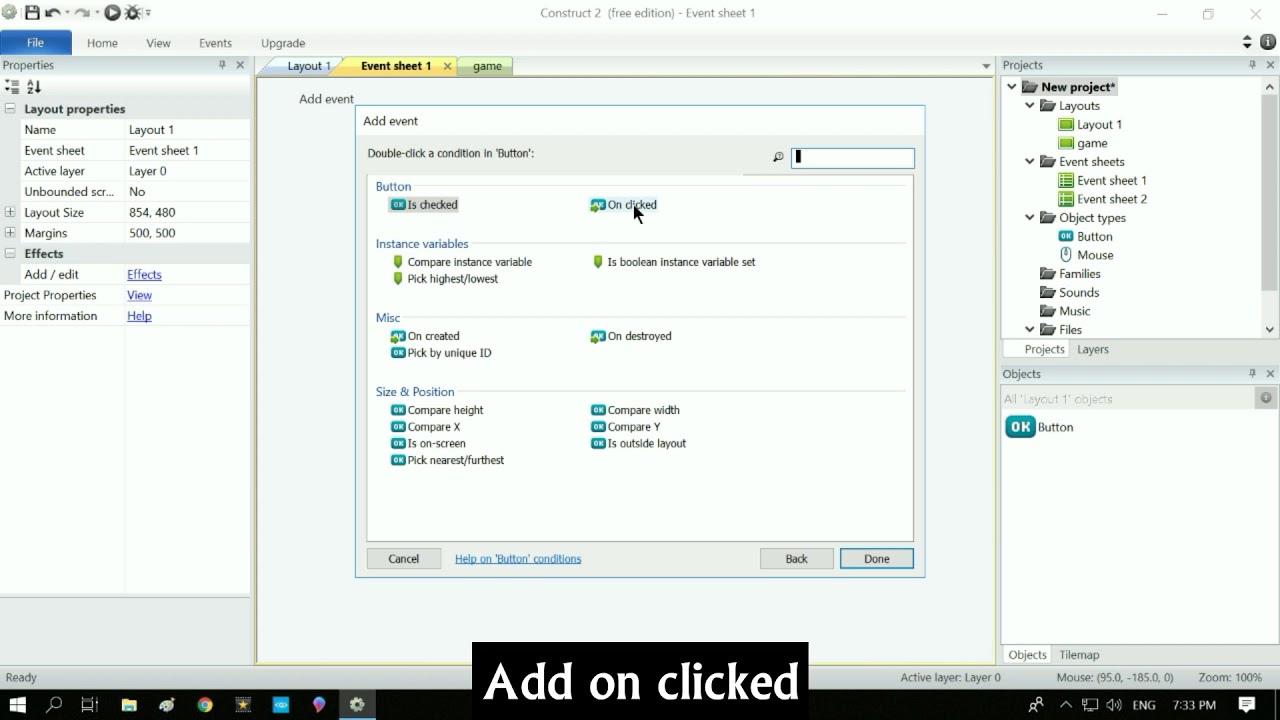The height and width of the screenshot is (720, 1280).
Task: Collapse the Layouts folder
Action: 1030,106
